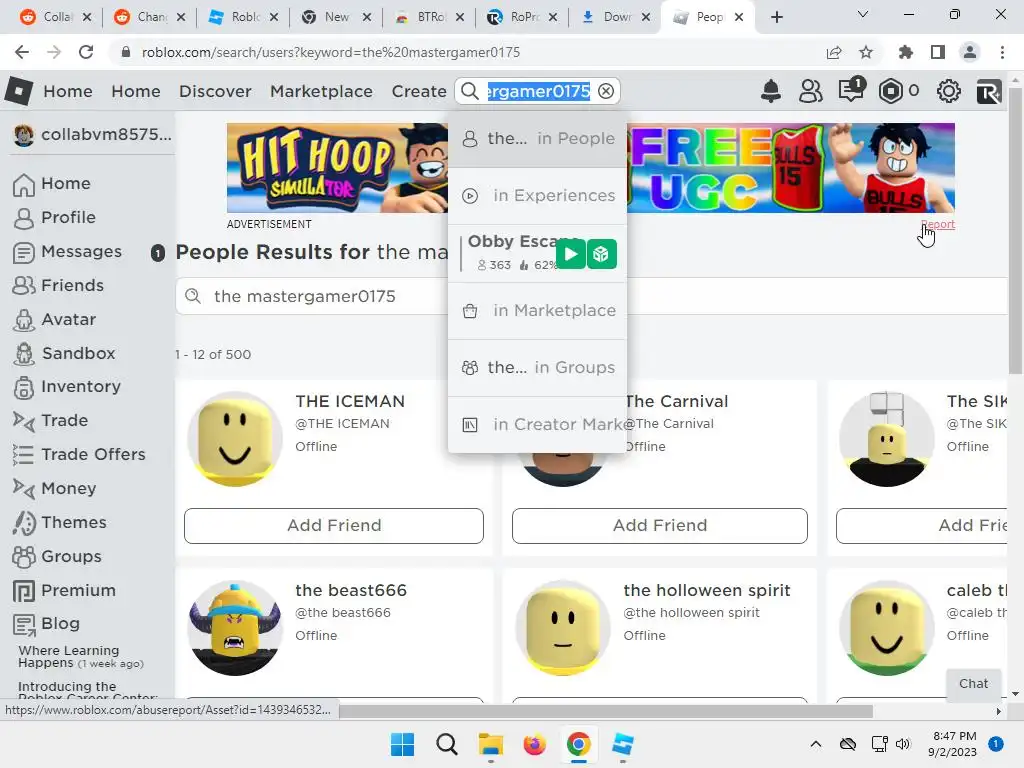This screenshot has height=768, width=1024.
Task: Open the beast666 avatar thumbnail
Action: 234,628
